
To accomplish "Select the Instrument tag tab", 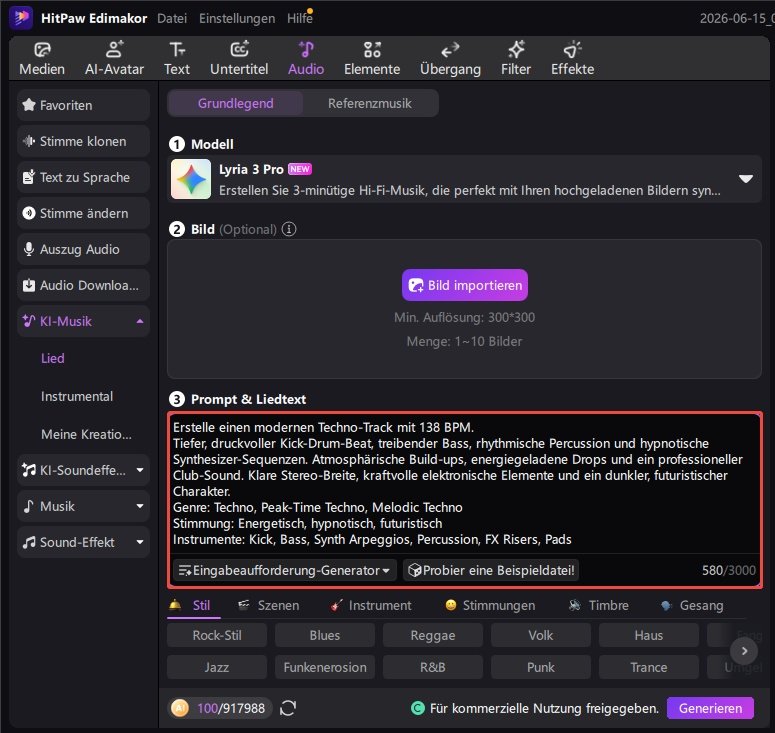I will pos(371,605).
